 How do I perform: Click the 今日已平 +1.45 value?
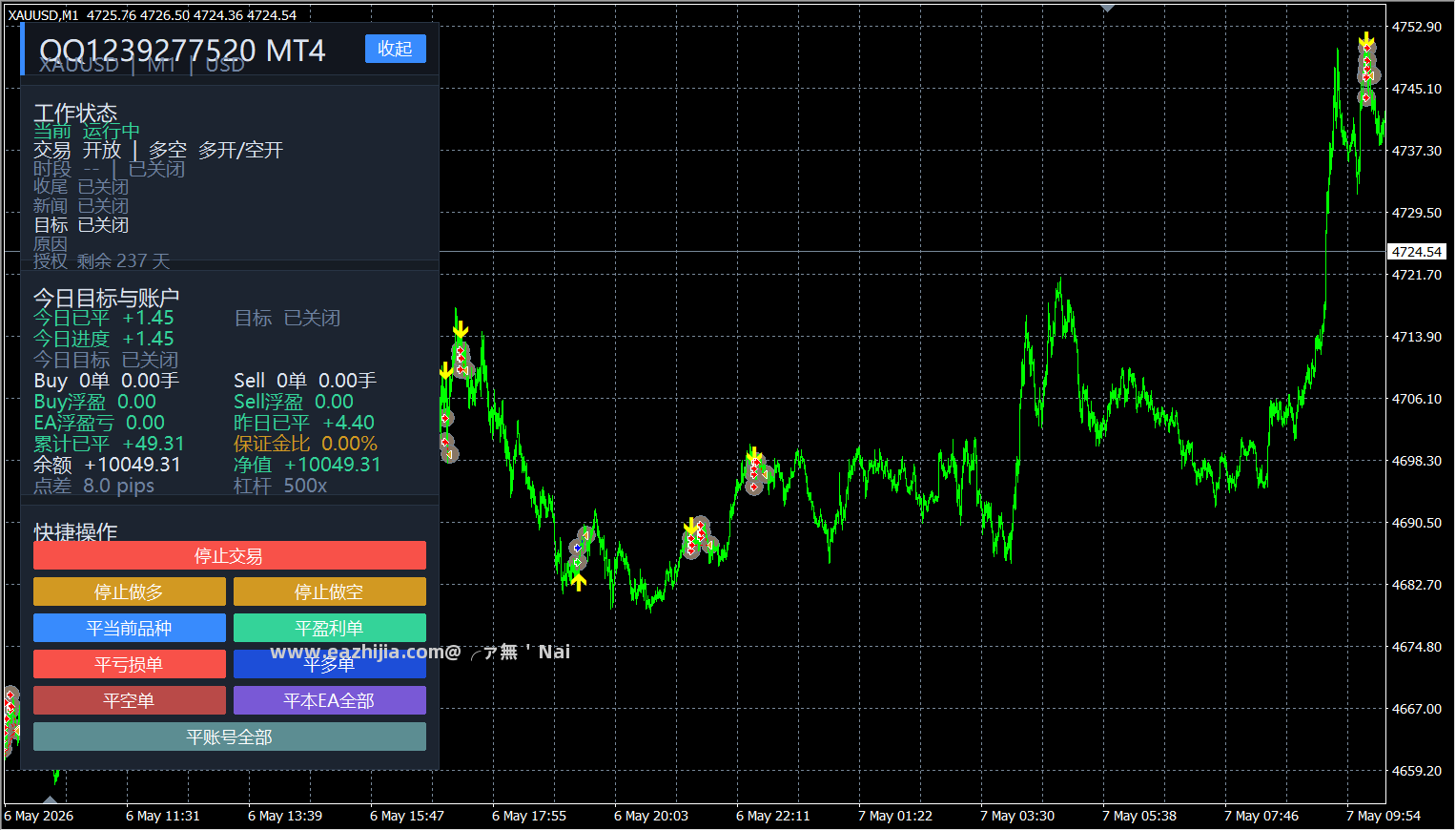pos(104,318)
